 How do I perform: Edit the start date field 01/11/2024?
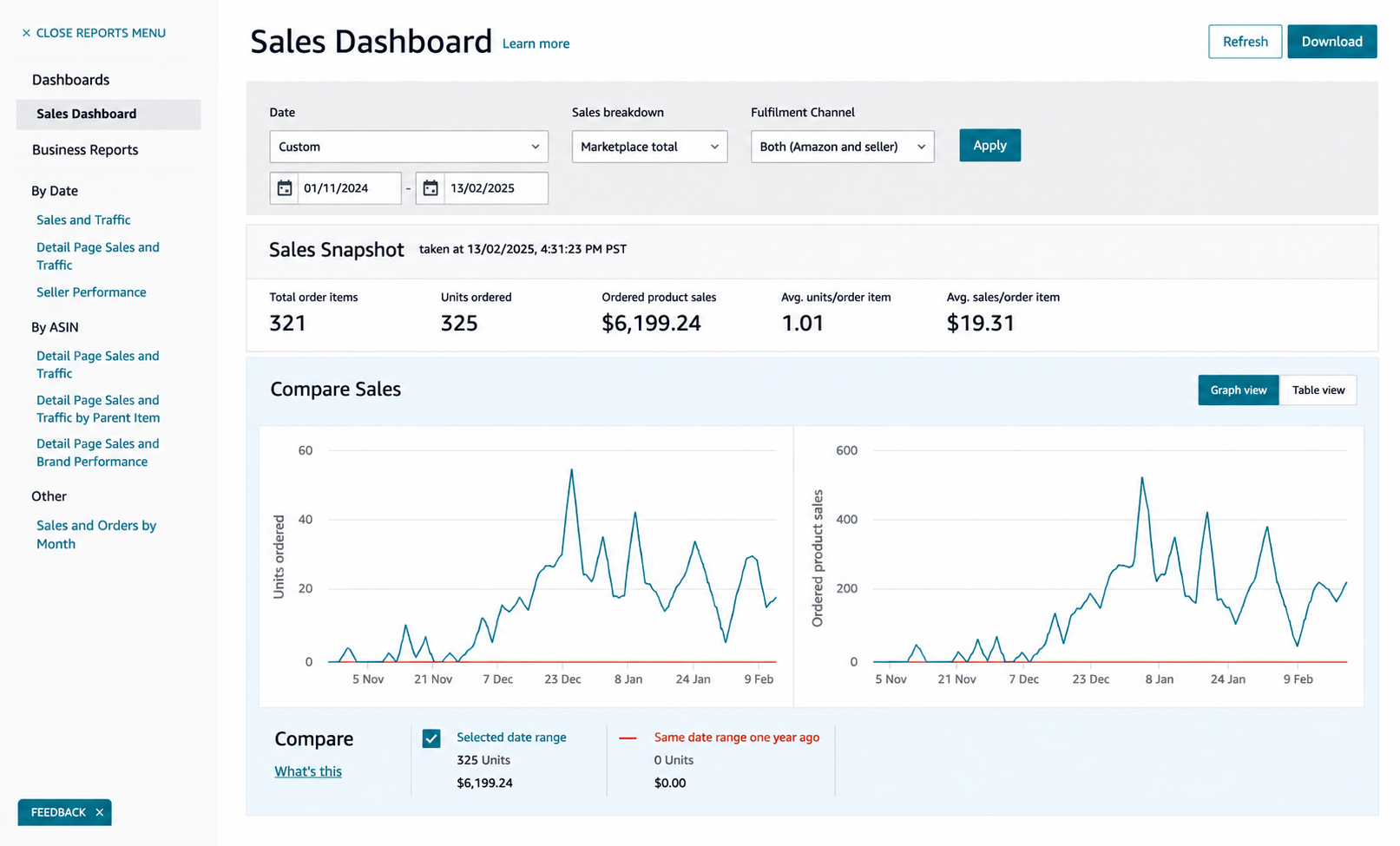coord(350,188)
